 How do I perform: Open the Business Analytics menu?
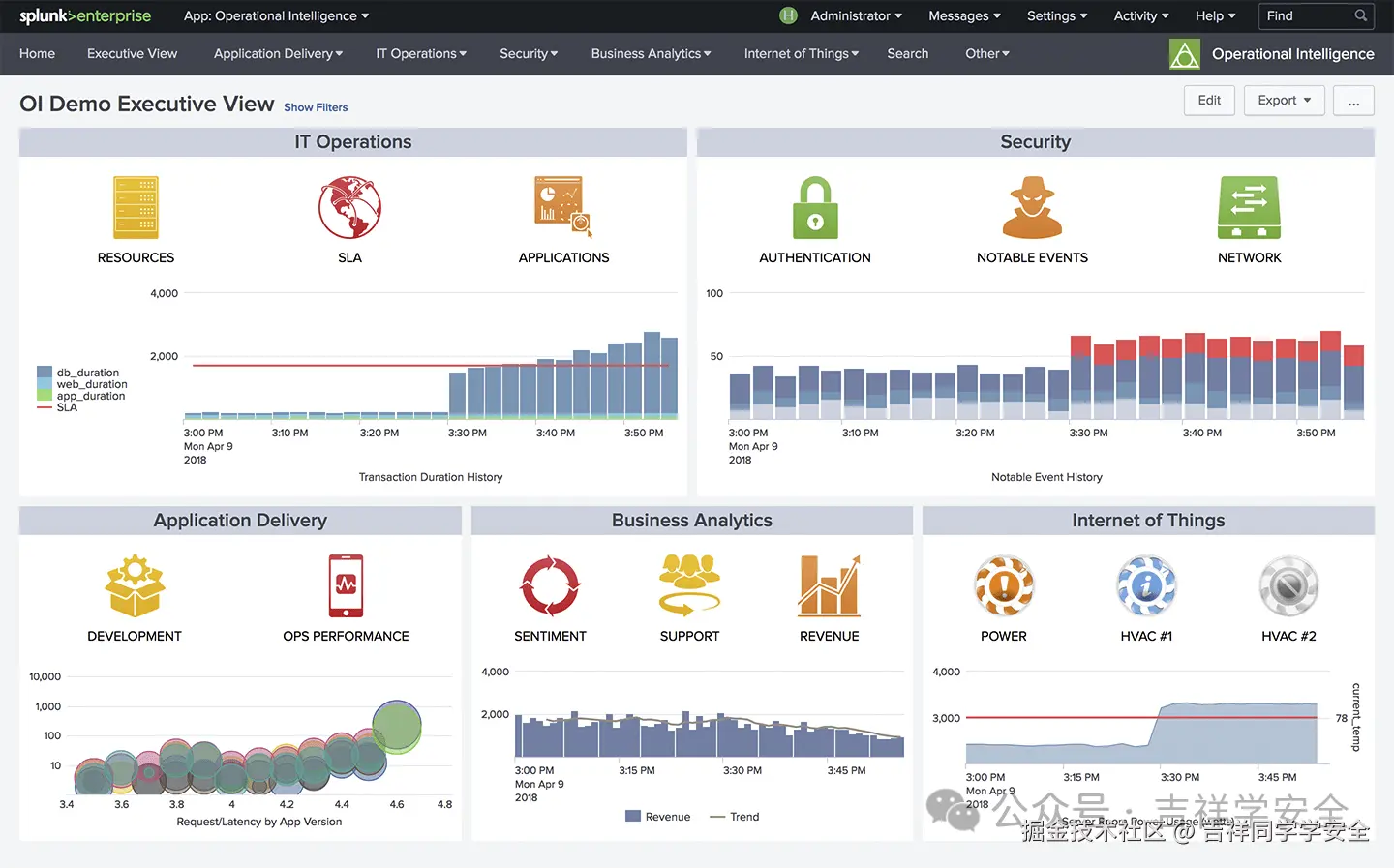(650, 53)
